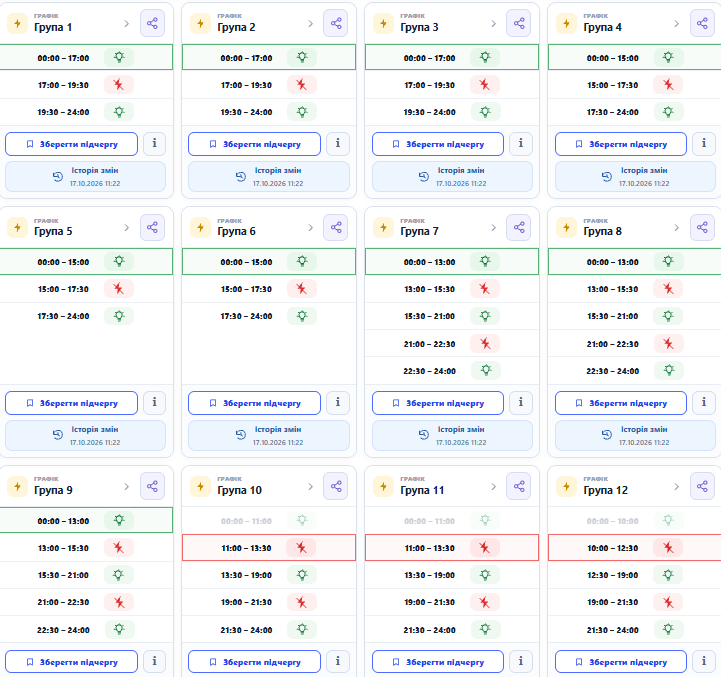Share the Група 8 schedule
Screen dimensions: 721x677
(x=702, y=228)
